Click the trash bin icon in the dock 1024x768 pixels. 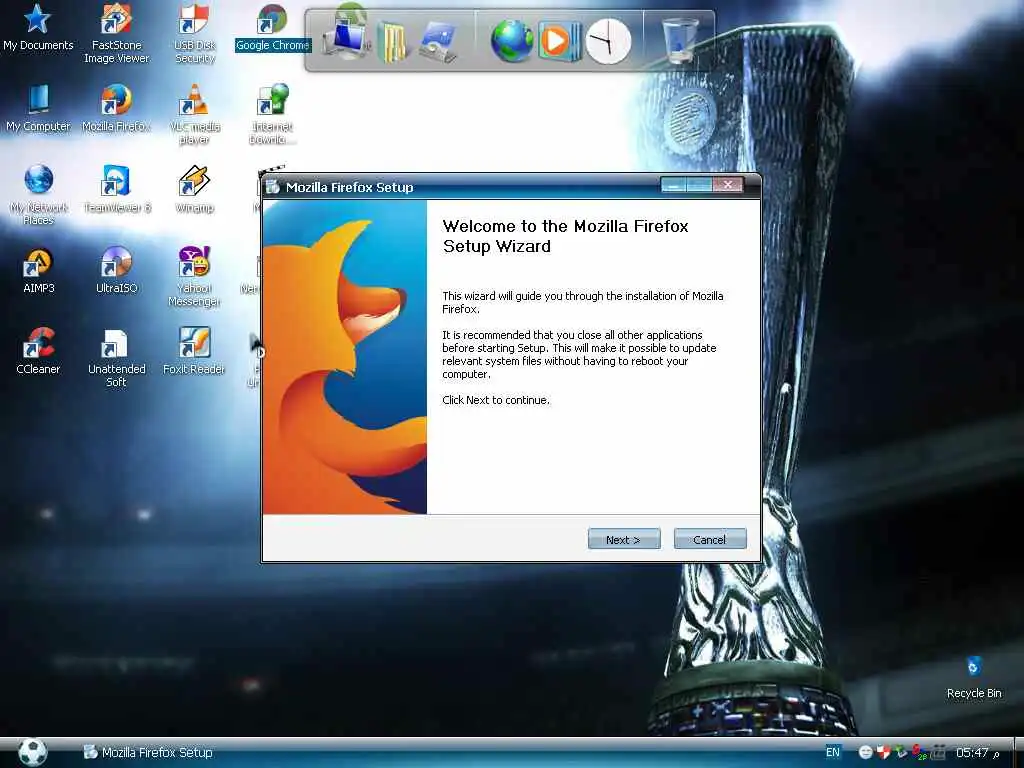(680, 40)
